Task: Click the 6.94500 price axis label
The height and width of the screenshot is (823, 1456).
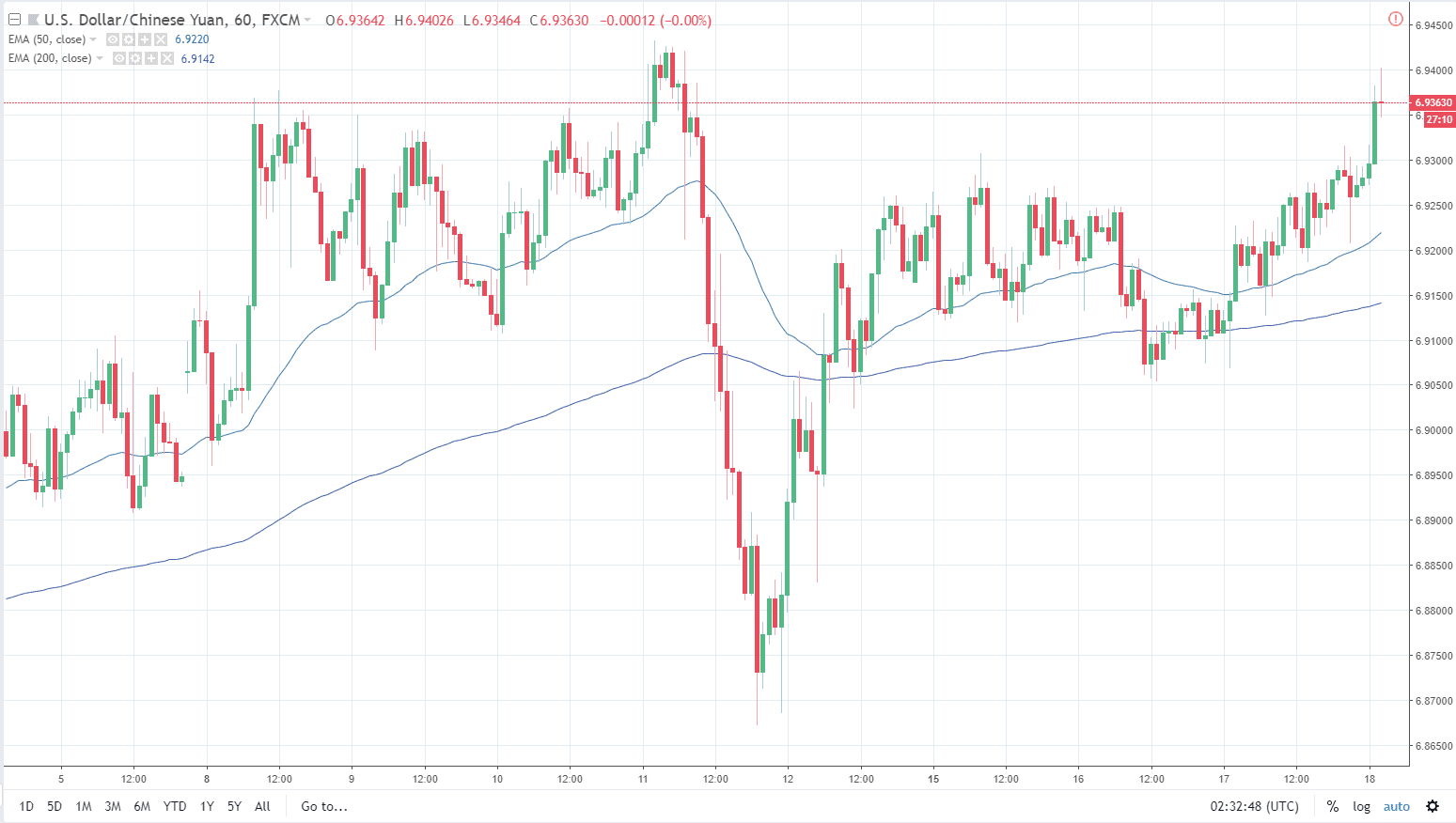Action: point(1433,25)
